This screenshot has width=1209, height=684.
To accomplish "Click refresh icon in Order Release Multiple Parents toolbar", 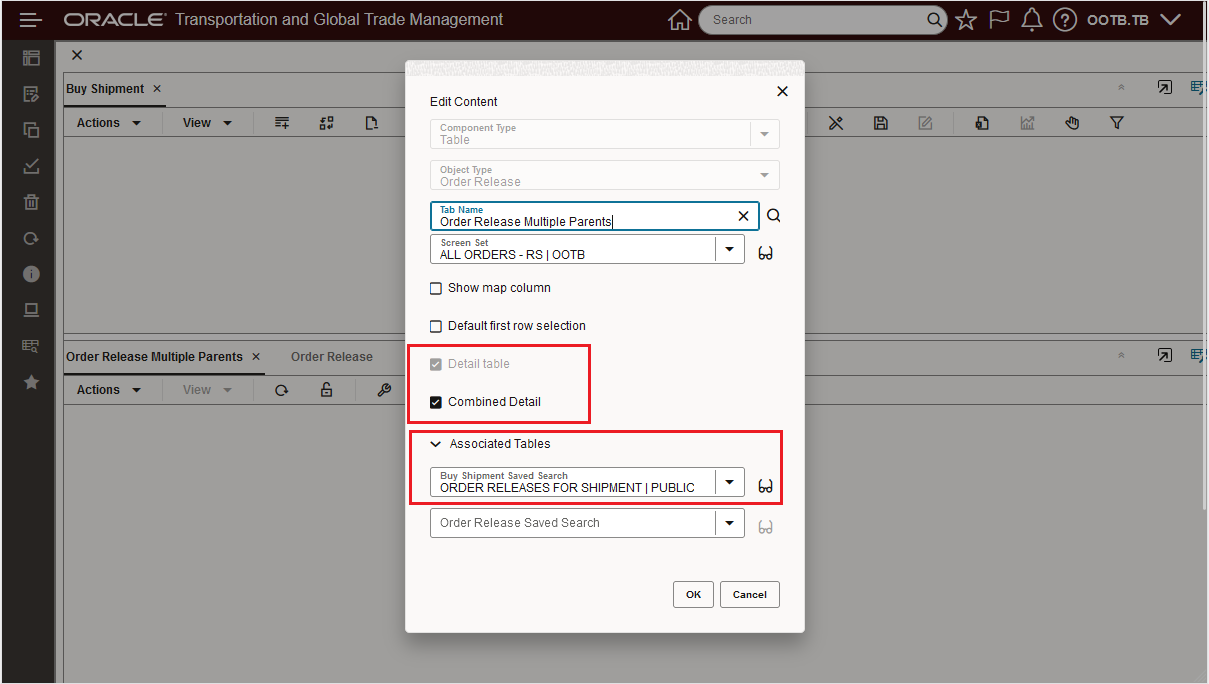I will 282,390.
